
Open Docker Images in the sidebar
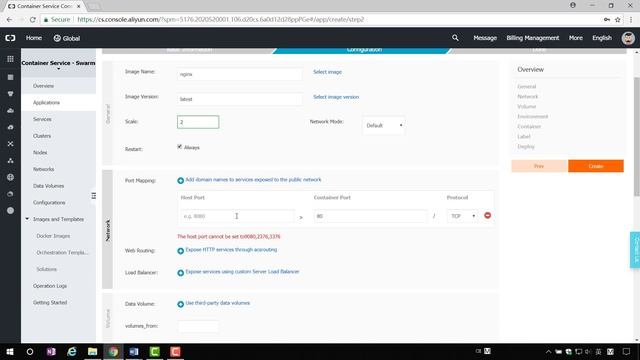pos(53,236)
